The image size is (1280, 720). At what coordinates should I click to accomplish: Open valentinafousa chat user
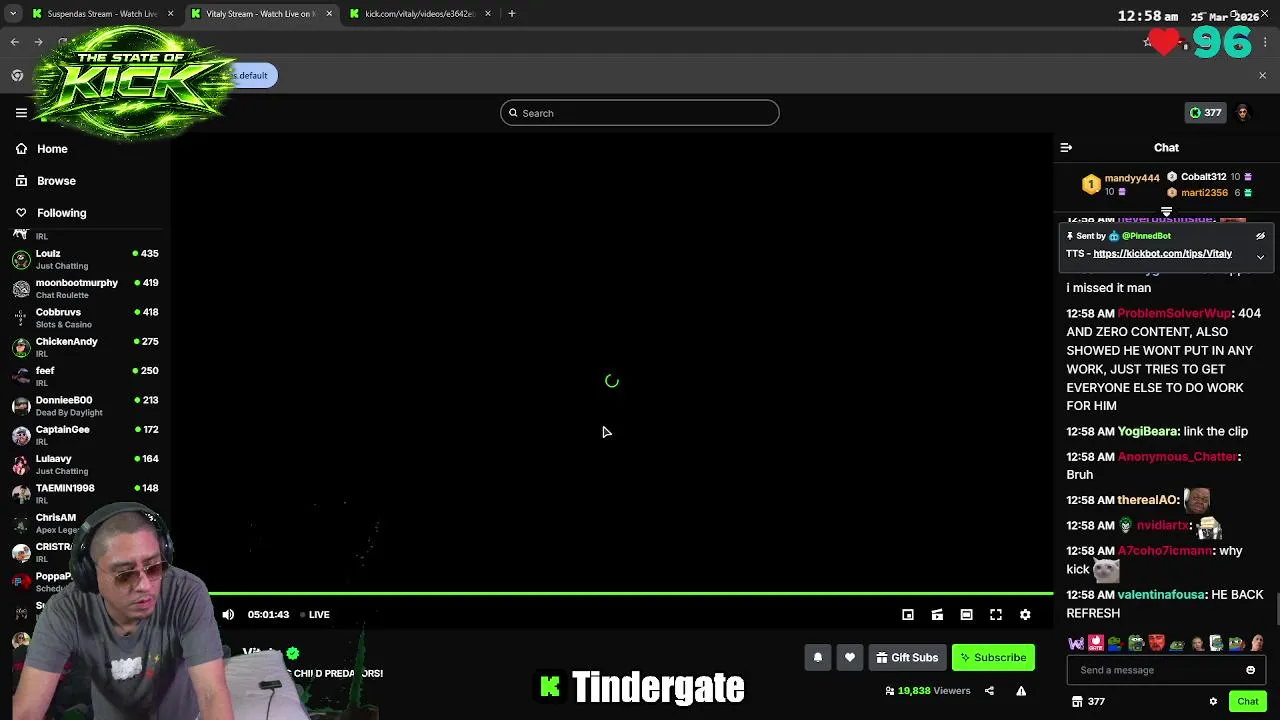click(1161, 595)
